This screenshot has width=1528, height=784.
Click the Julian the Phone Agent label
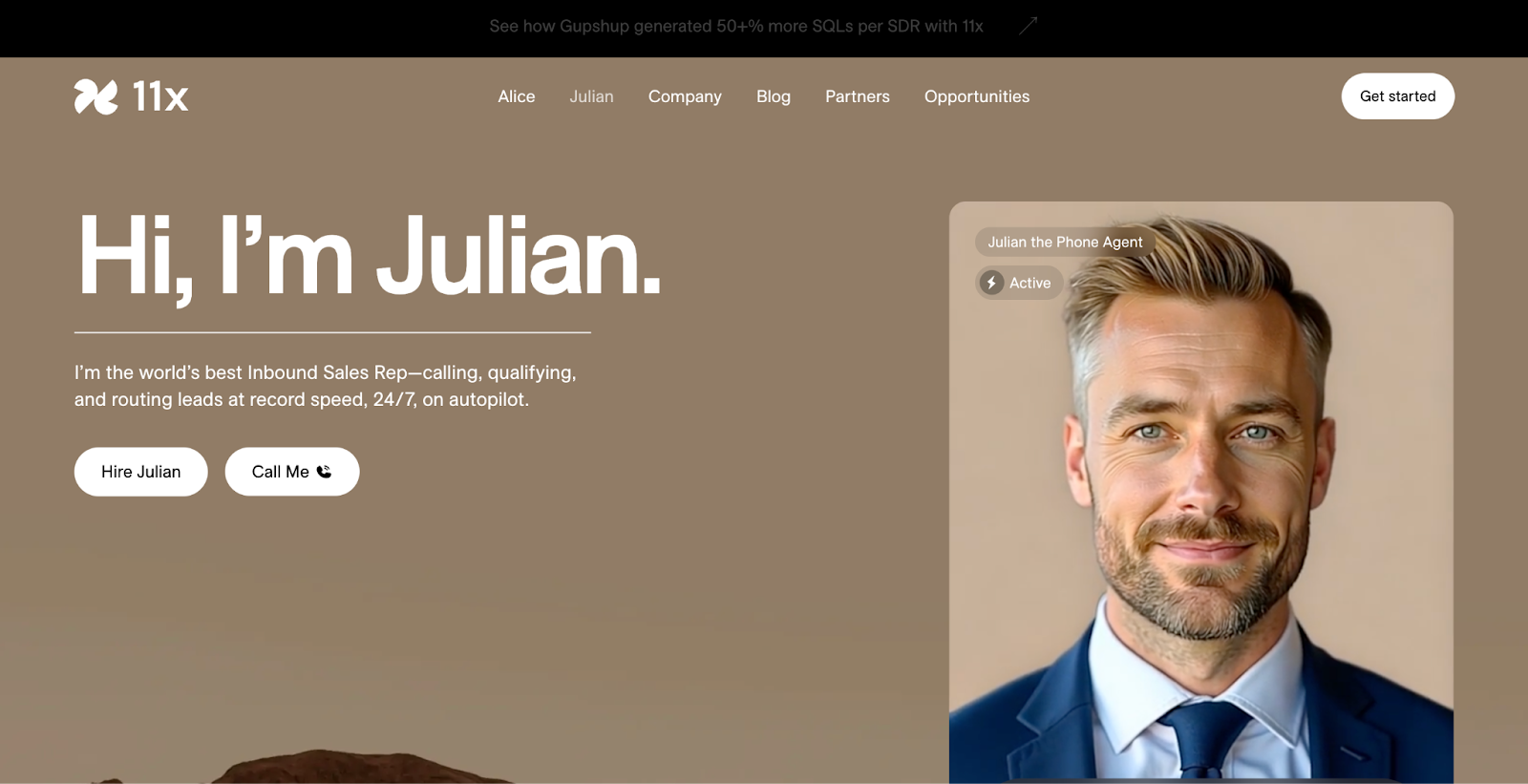click(x=1065, y=243)
